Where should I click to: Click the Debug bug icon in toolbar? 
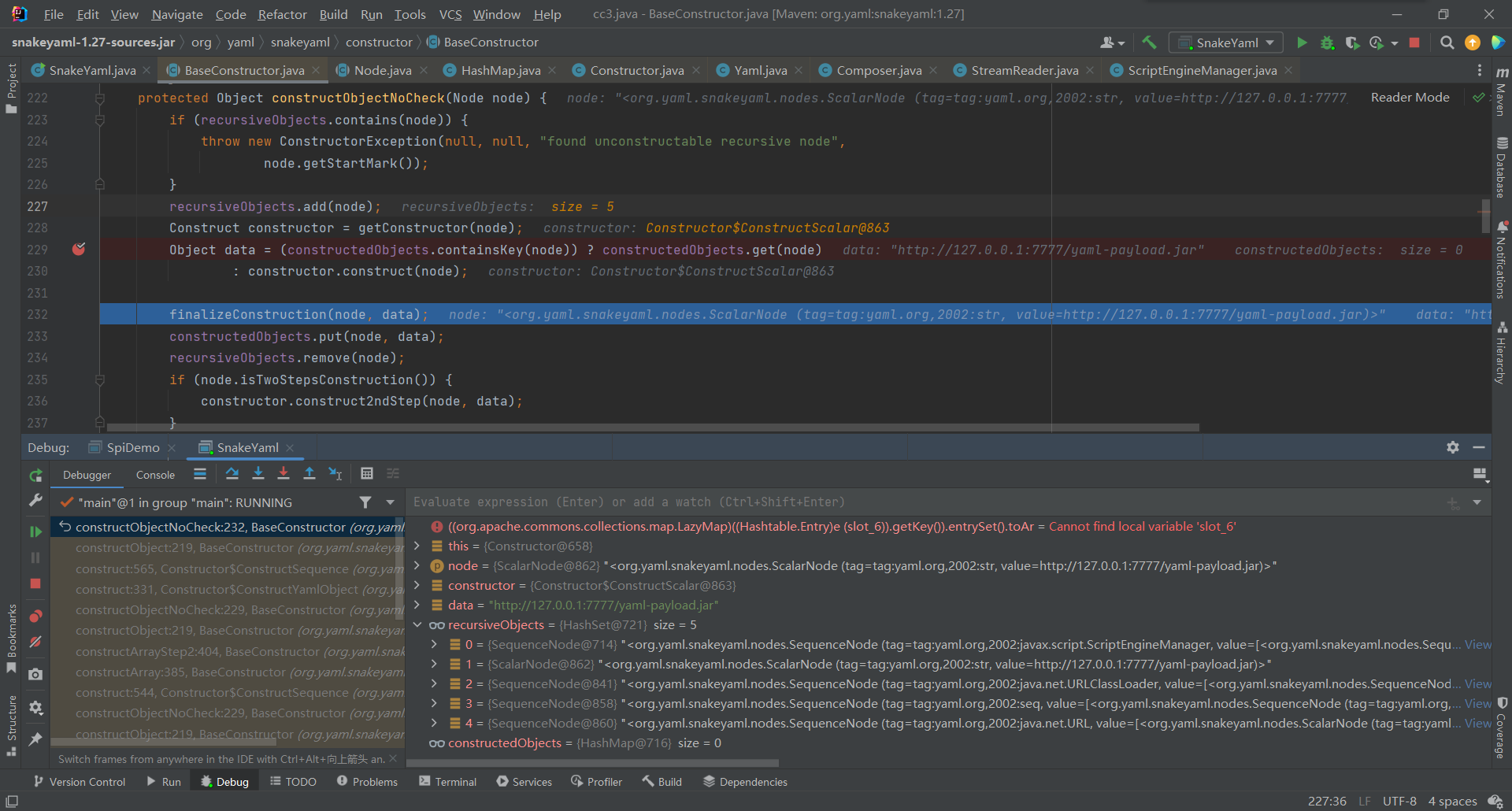1327,43
